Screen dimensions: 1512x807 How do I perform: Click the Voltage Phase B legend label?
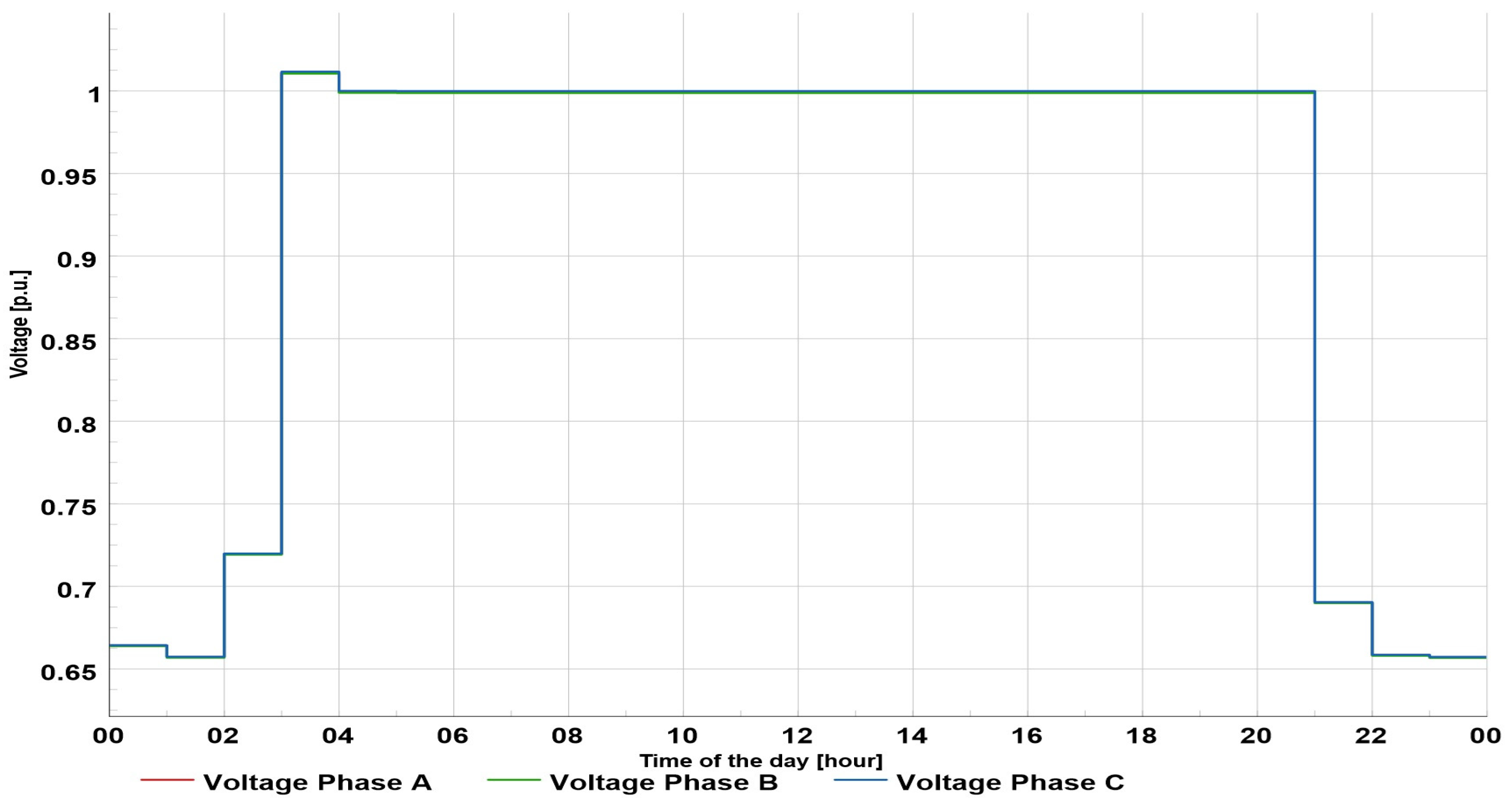click(663, 782)
